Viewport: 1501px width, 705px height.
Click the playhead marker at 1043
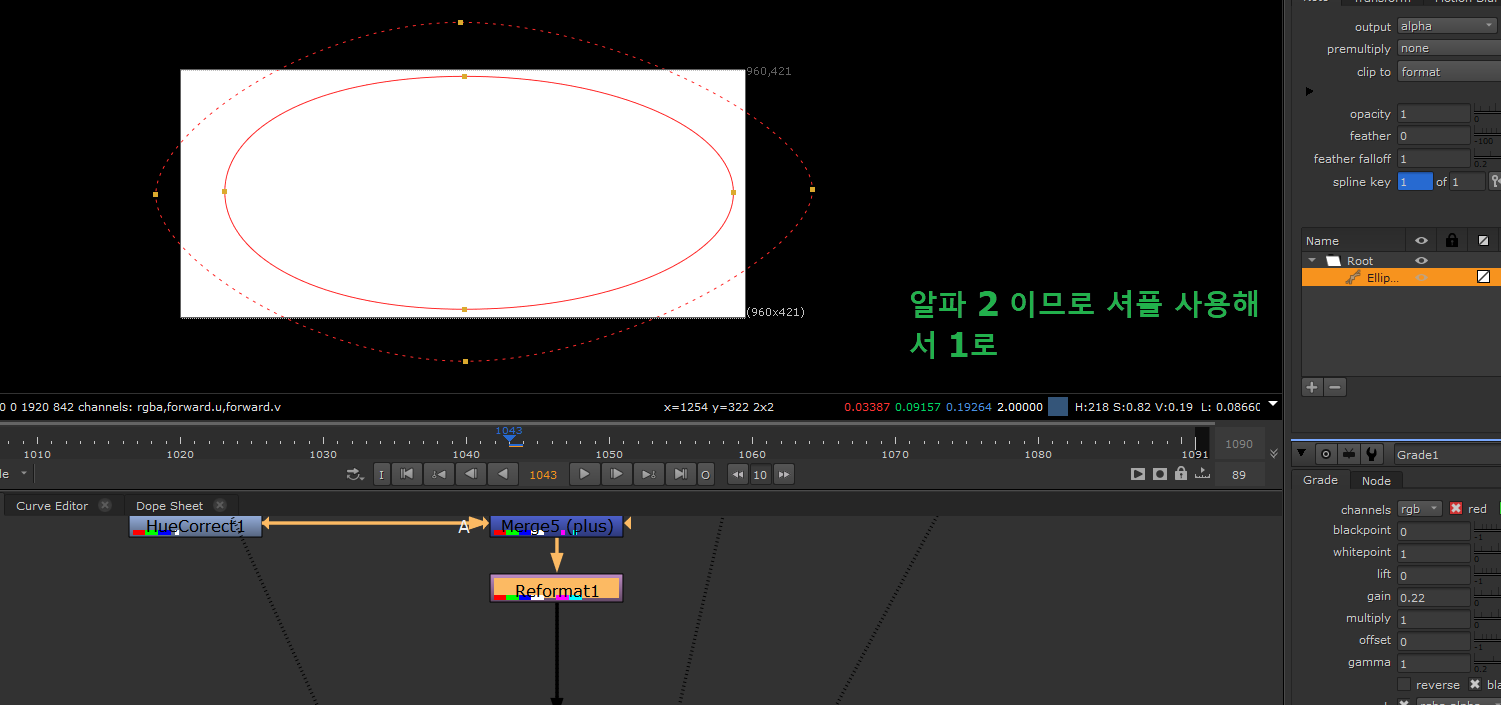coord(510,436)
